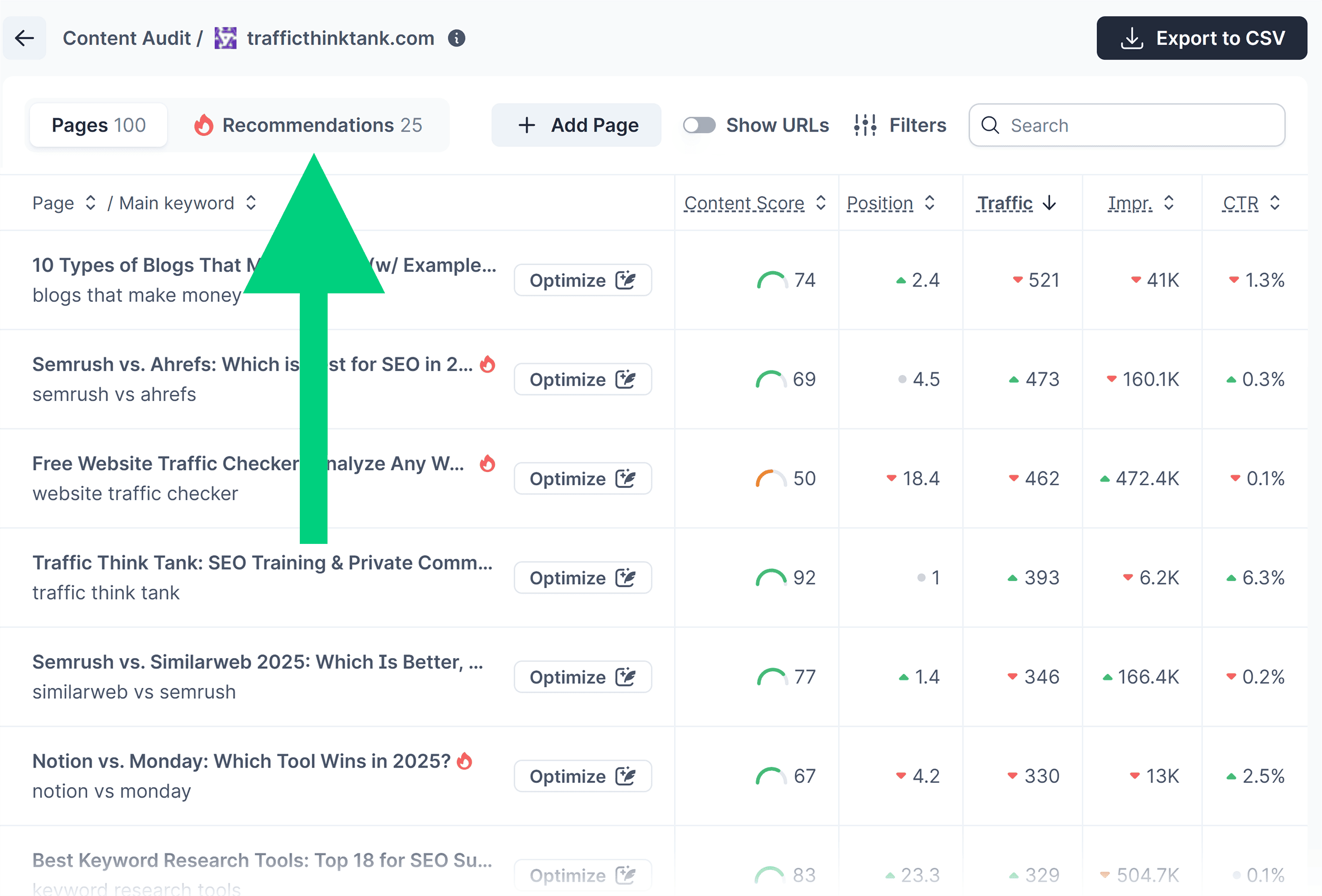Click the flame icon on Semrush vs. Ahrefs row
The image size is (1322, 896).
[x=488, y=364]
